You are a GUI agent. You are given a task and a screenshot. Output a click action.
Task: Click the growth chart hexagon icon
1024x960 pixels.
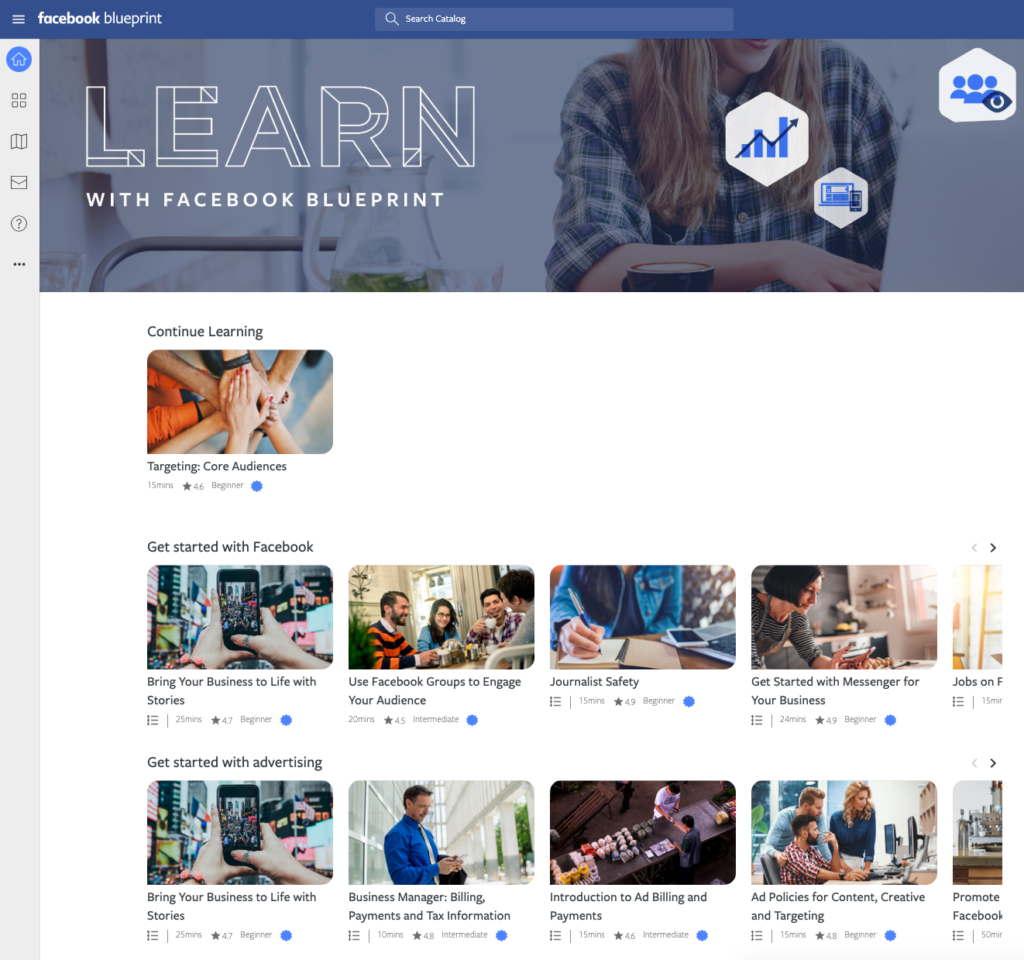coord(767,138)
